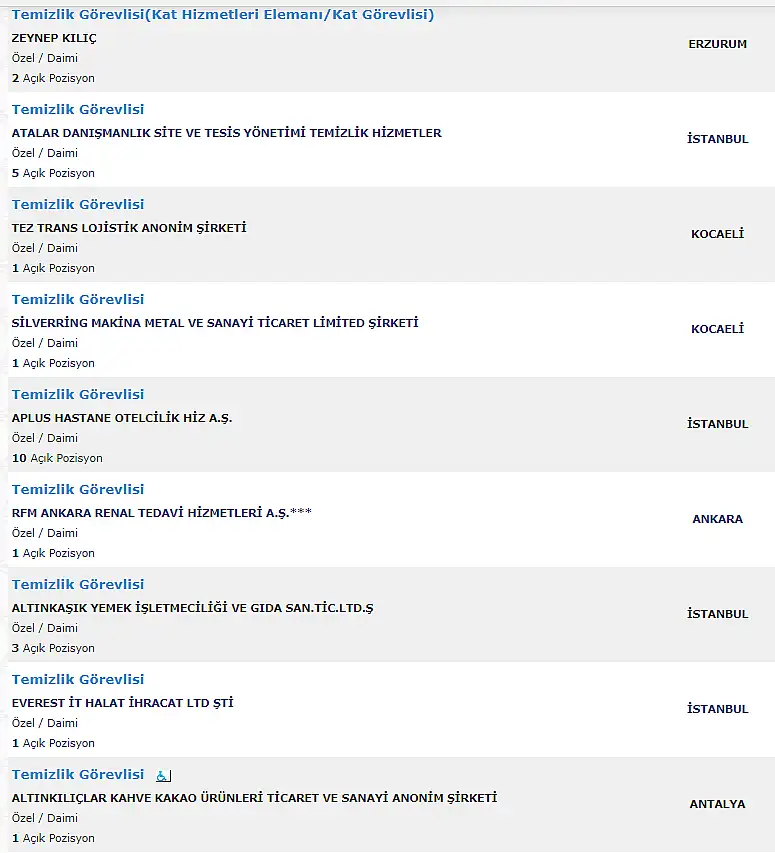Open the SİLVERRİNG MAKİNA Temizlik Görevlisi listing
The height and width of the screenshot is (853, 775).
point(78,299)
